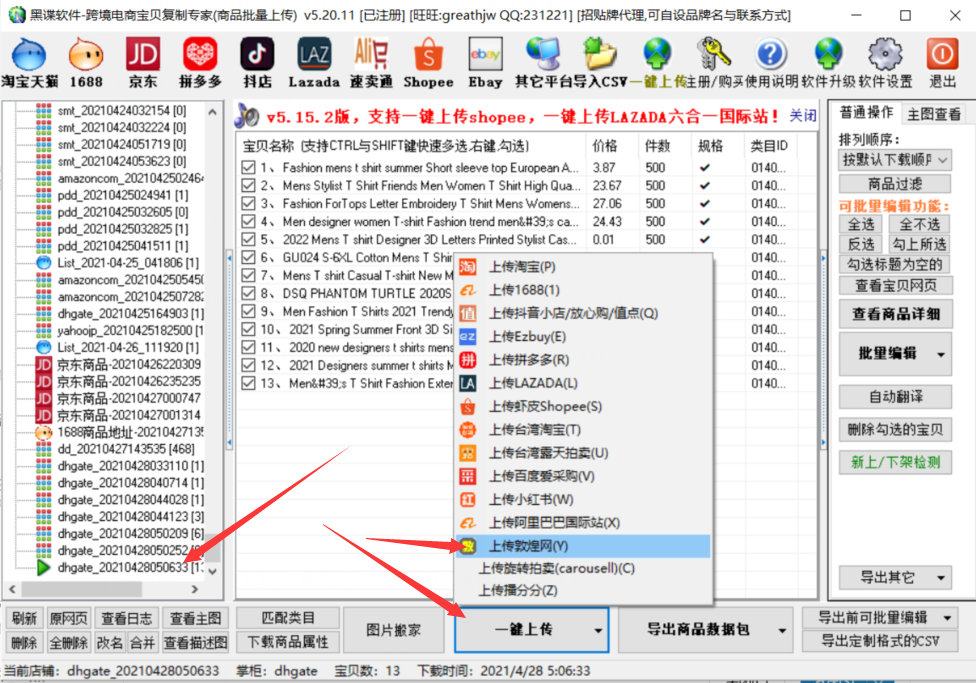The width and height of the screenshot is (976, 683).
Task: Toggle checkbox for item 4 Men designer women
Action: click(x=248, y=222)
